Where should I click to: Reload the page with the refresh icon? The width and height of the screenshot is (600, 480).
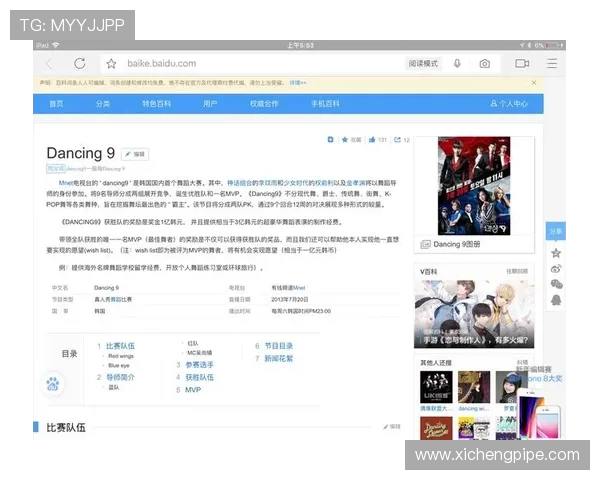coord(80,64)
